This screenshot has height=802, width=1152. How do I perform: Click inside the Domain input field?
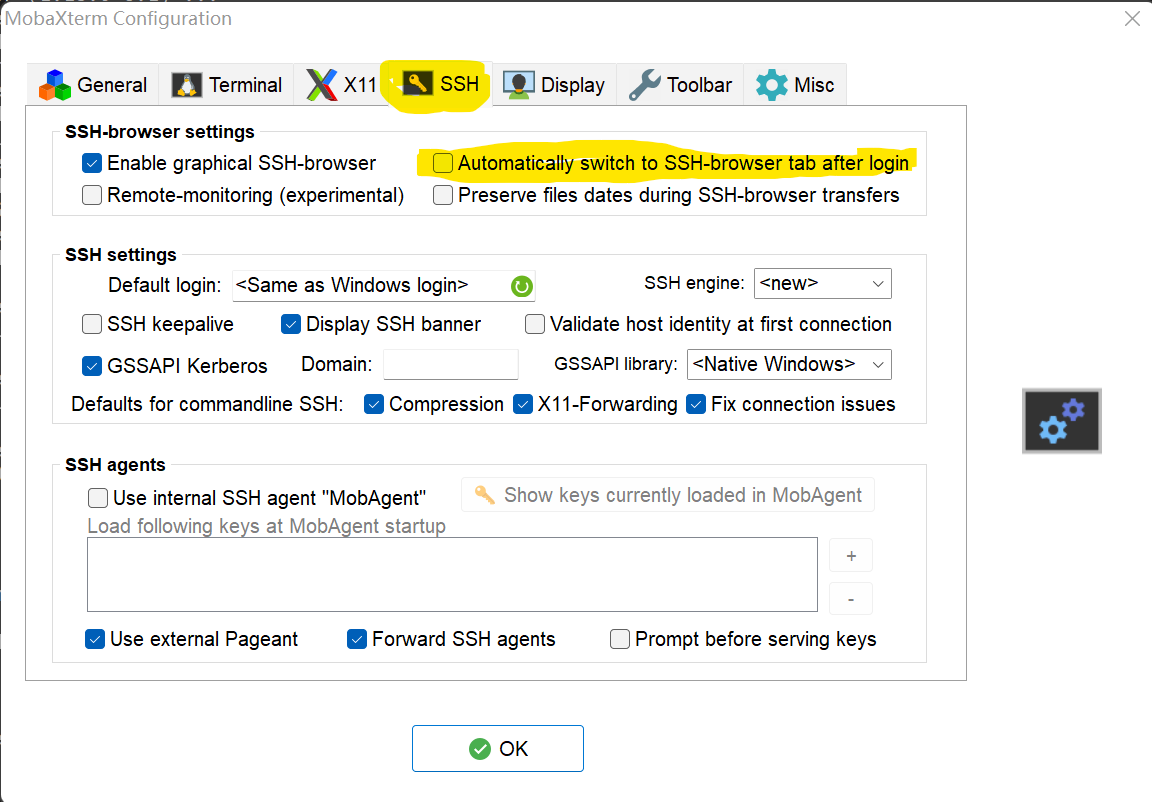pos(450,364)
